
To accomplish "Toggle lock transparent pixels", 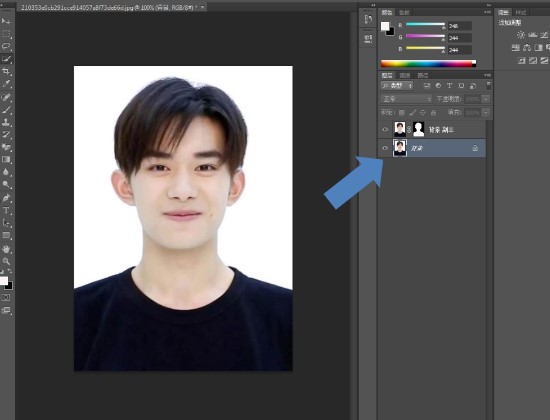I will (x=402, y=113).
